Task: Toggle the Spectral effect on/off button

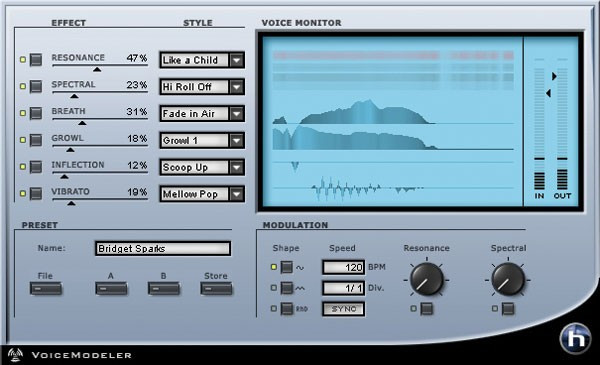Action: (x=36, y=86)
